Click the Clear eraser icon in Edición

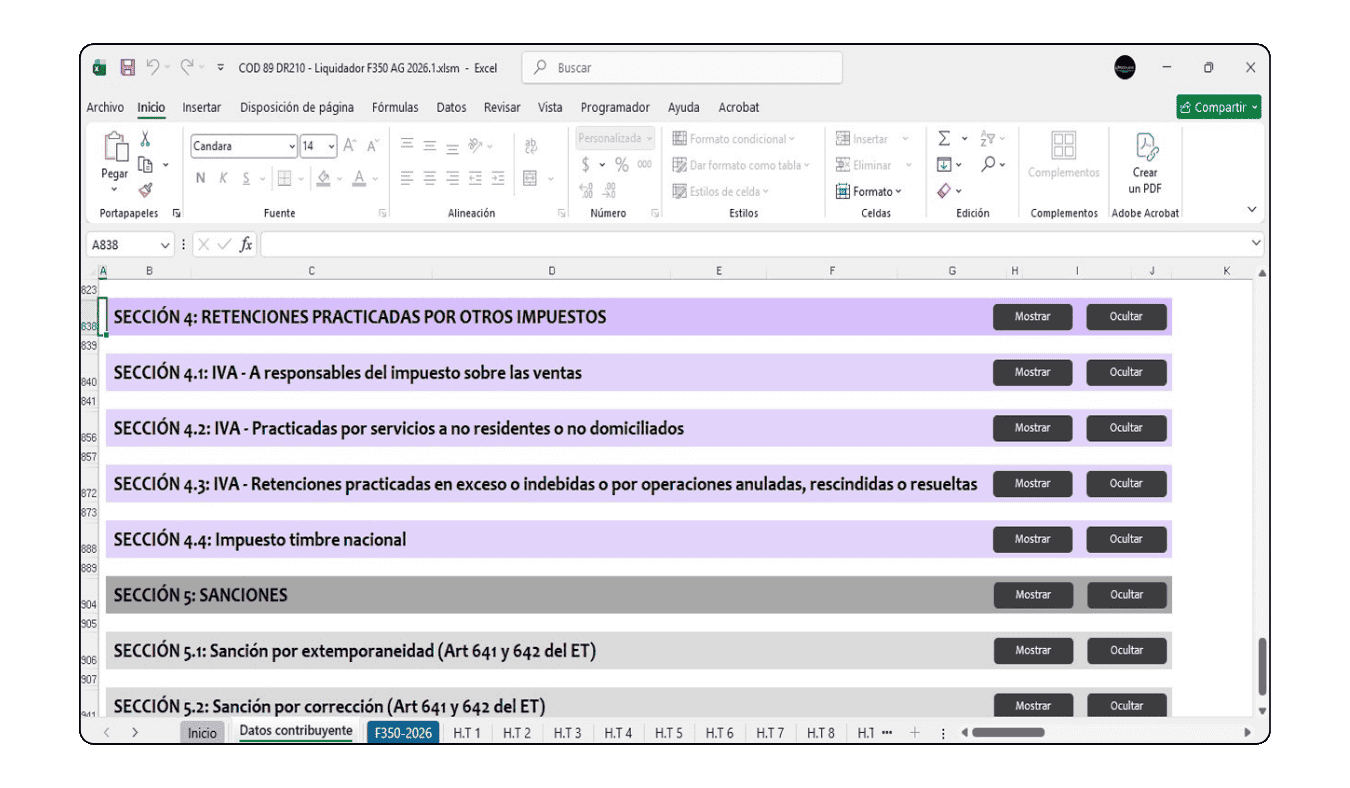(944, 191)
